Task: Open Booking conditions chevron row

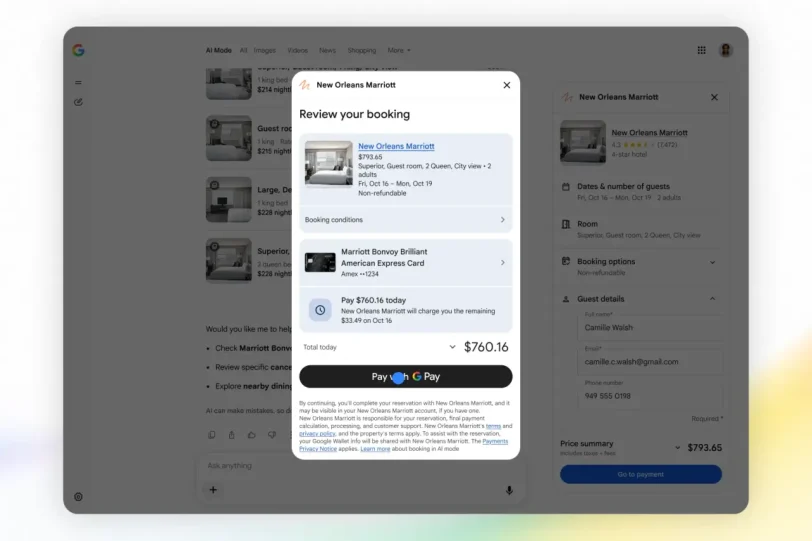Action: [405, 220]
